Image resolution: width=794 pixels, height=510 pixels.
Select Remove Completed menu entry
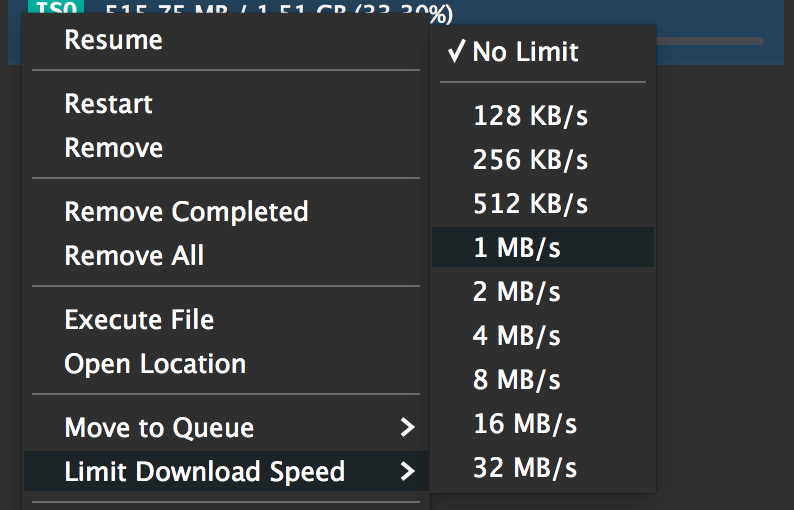[186, 212]
